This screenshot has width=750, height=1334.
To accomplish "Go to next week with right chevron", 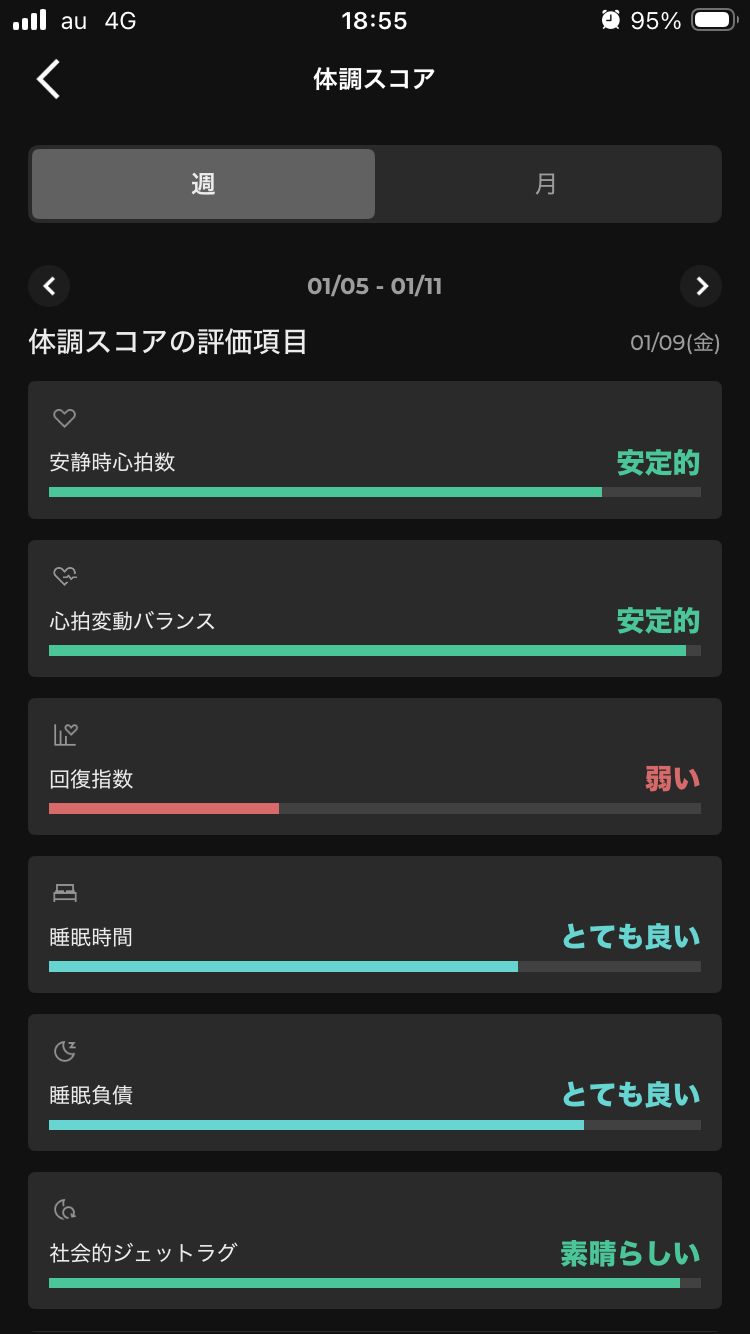I will [701, 286].
